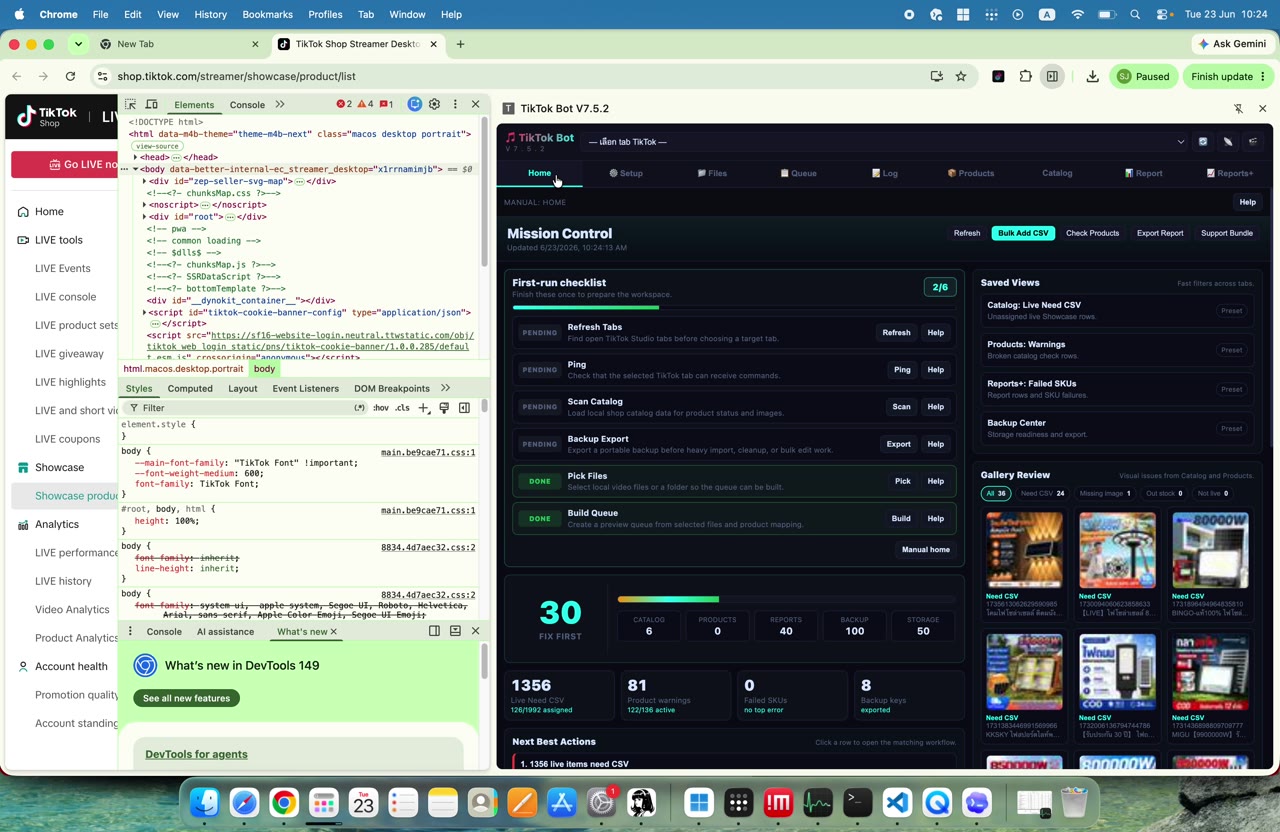Open the DevTools three-dot customize menu
Viewport: 1280px width, 832px height.
point(455,104)
